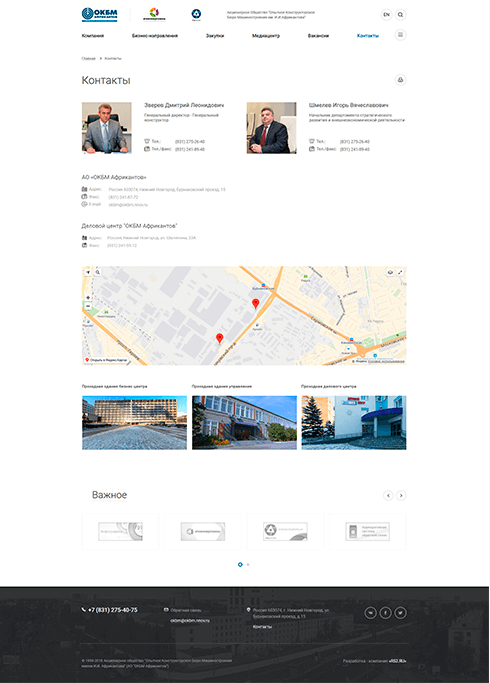Open the footer Контакты link
The width and height of the screenshot is (490, 683).
pyautogui.click(x=262, y=626)
